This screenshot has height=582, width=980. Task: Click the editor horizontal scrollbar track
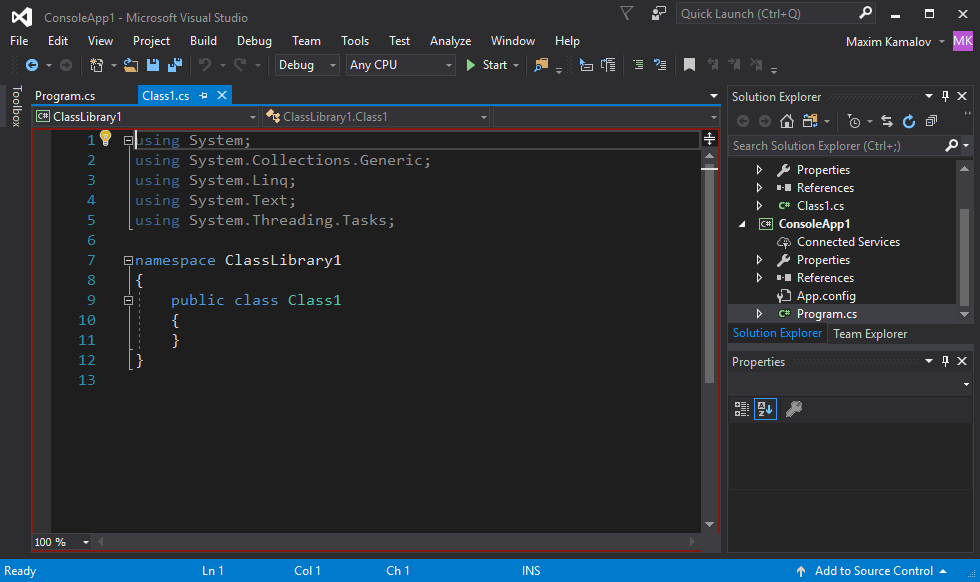point(396,542)
